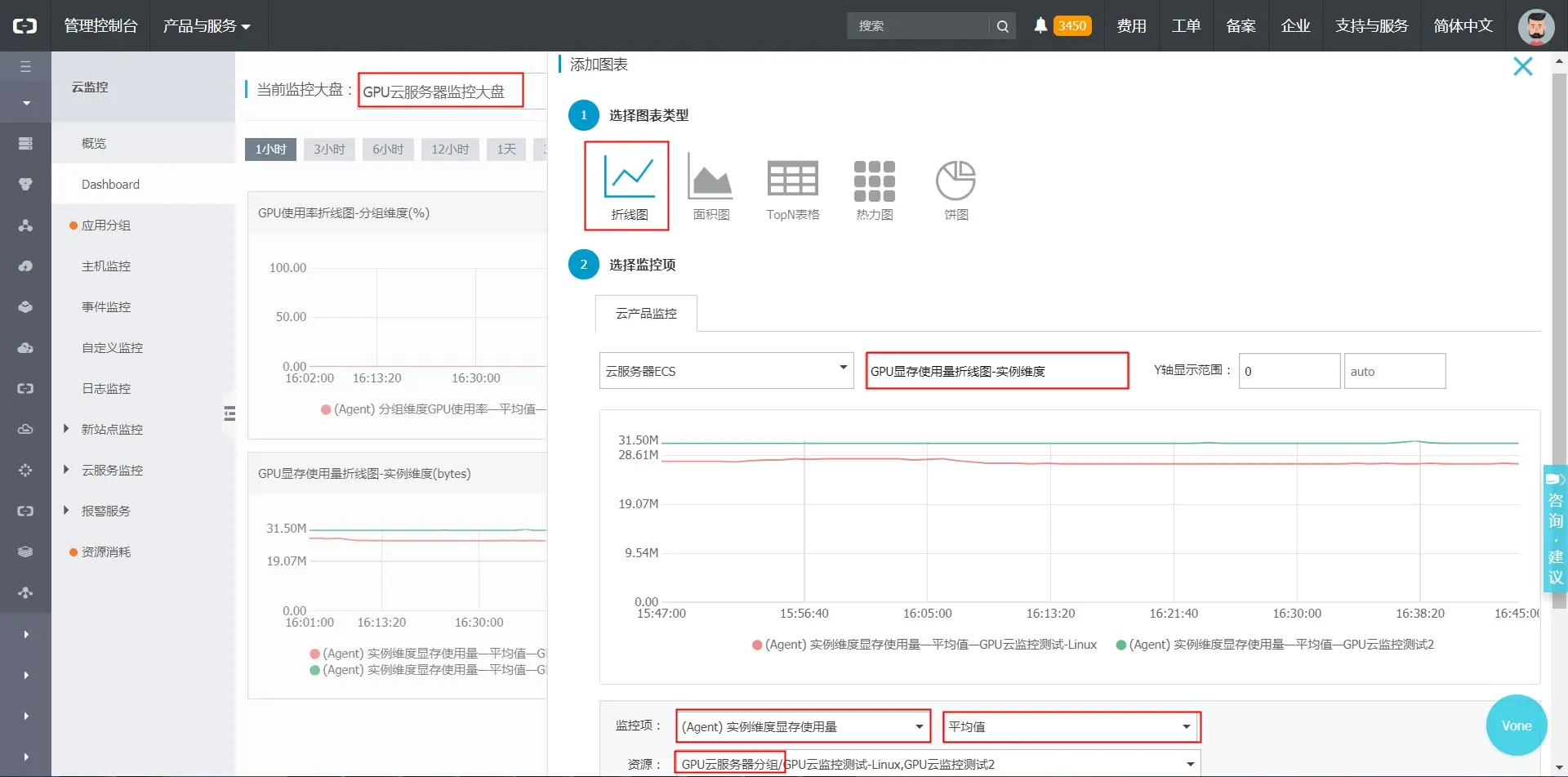Click the Y轴 minimum value field showing 0
The image size is (1568, 777).
[1289, 371]
